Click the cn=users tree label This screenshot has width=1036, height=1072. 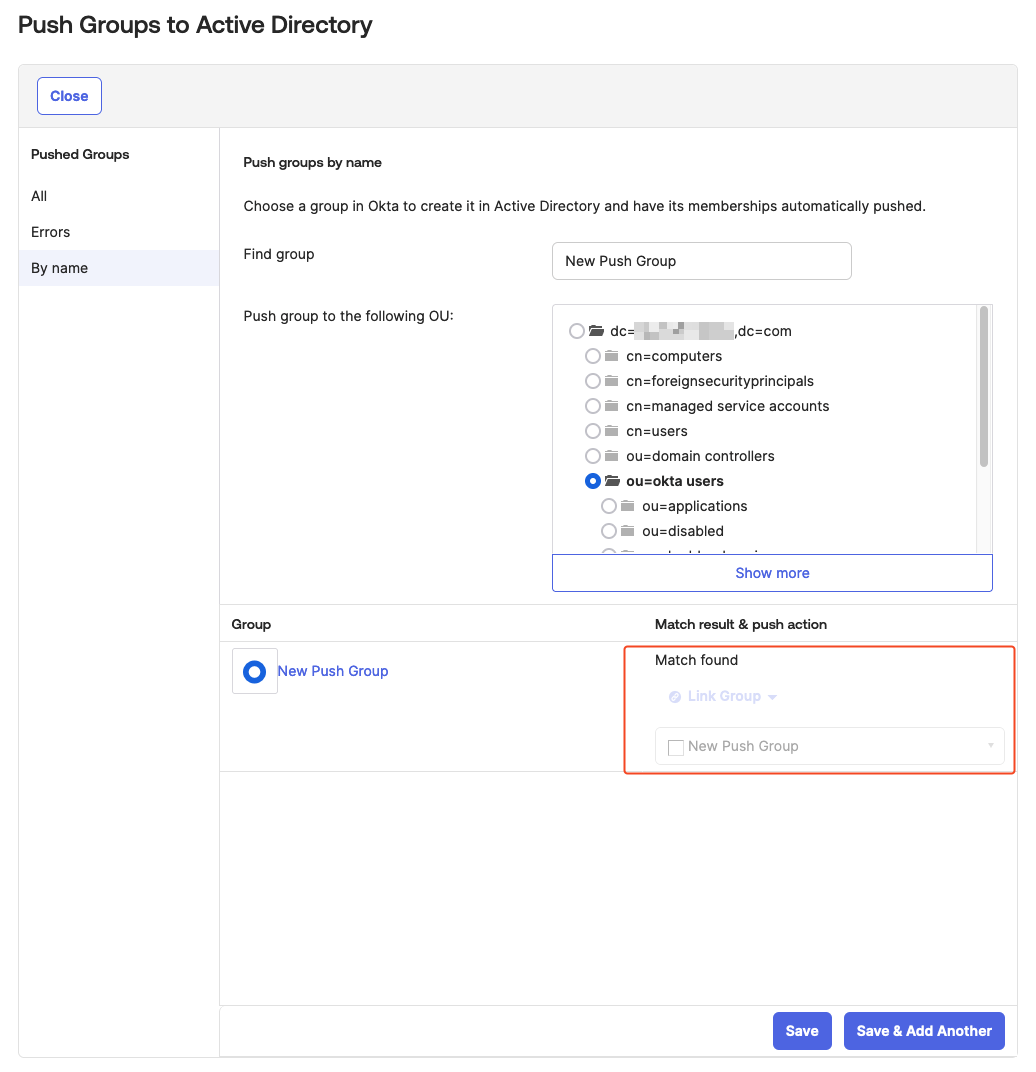click(657, 431)
